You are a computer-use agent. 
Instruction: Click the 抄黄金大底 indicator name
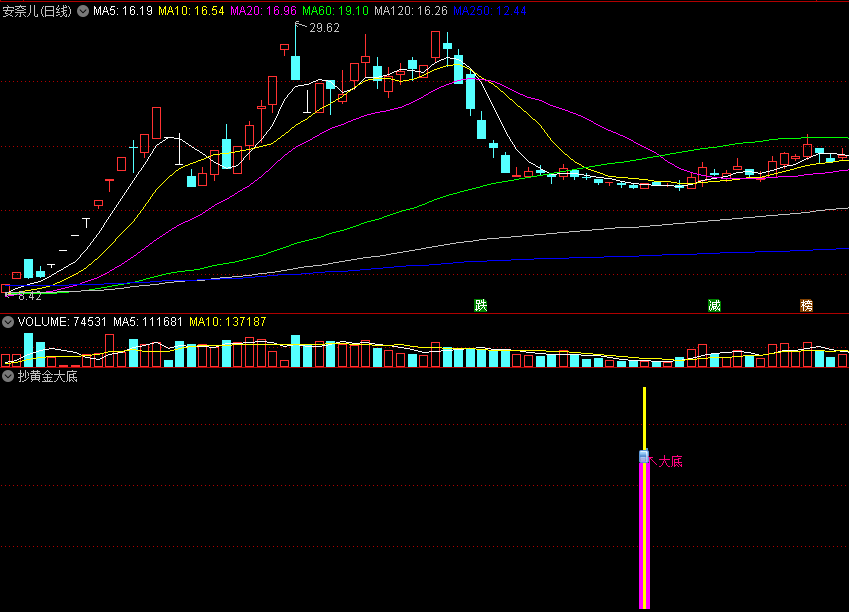48,376
